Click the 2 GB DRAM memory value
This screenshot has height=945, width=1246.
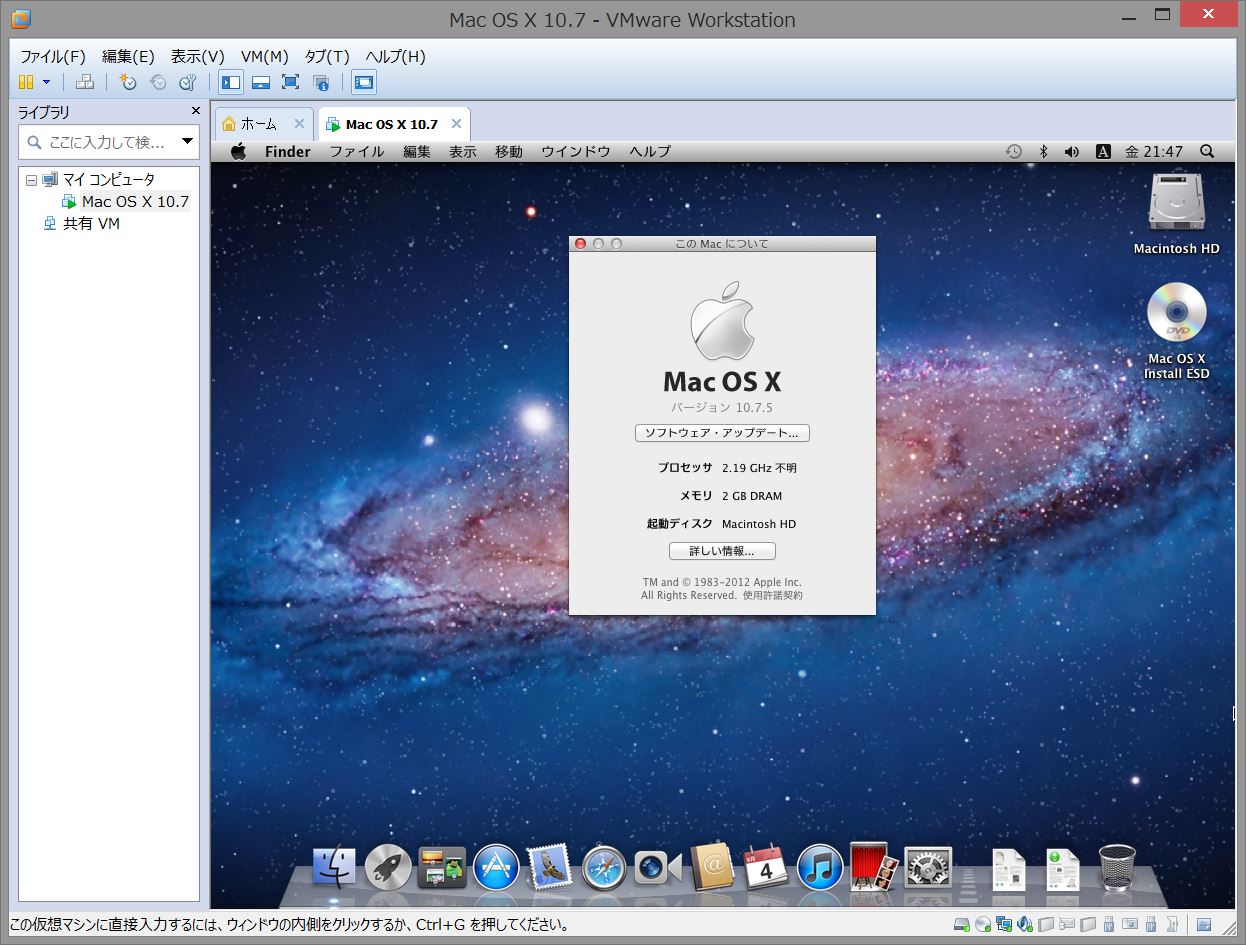752,496
